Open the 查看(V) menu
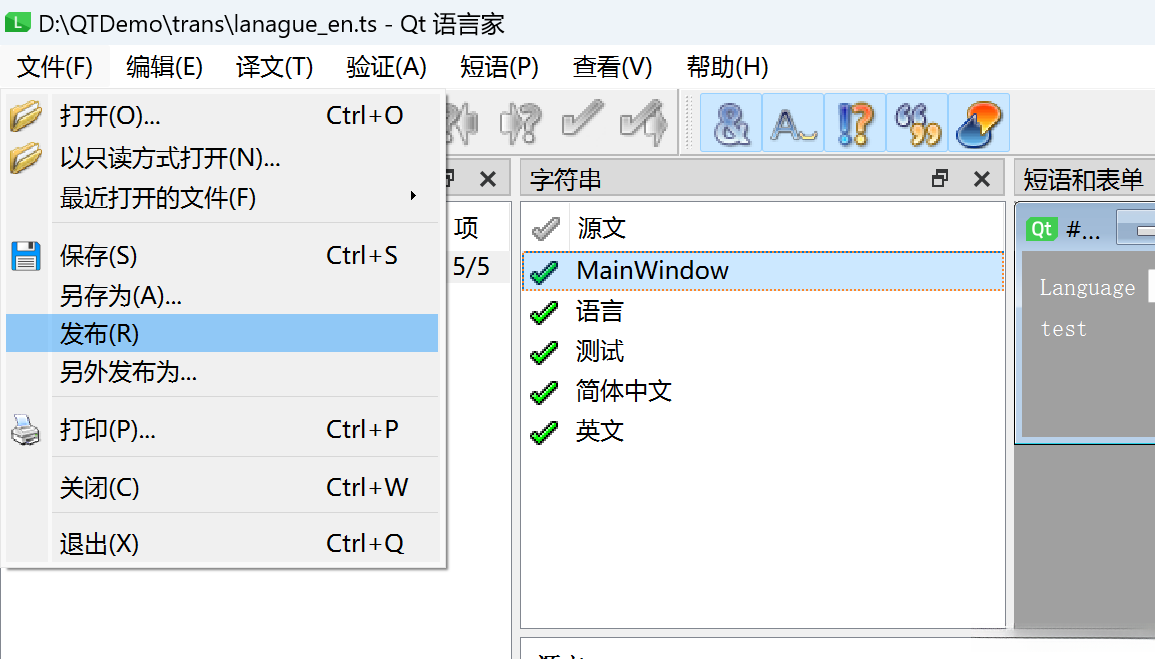 [x=612, y=67]
